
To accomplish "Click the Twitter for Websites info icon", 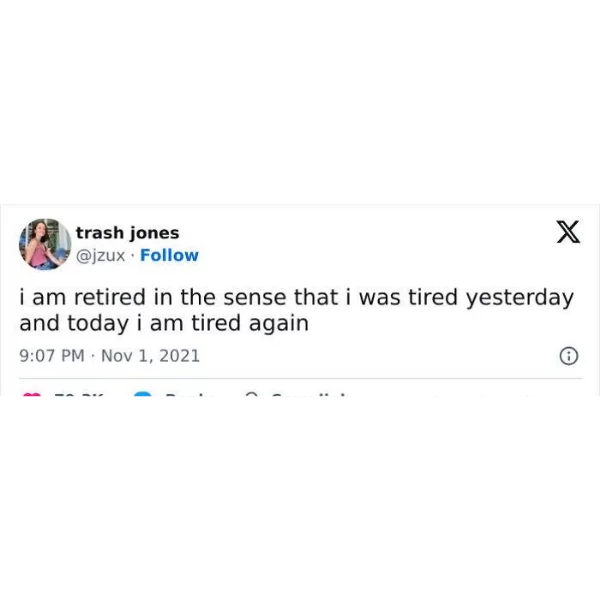I will 569,356.
